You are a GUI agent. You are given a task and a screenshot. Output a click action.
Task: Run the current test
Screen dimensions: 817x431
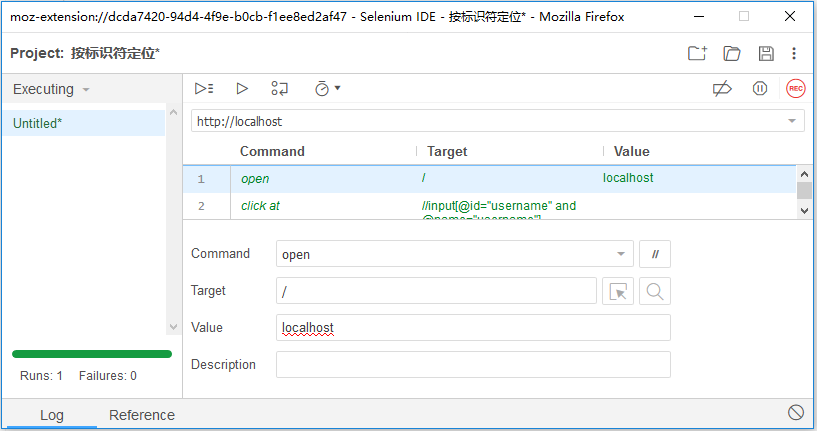pyautogui.click(x=242, y=89)
